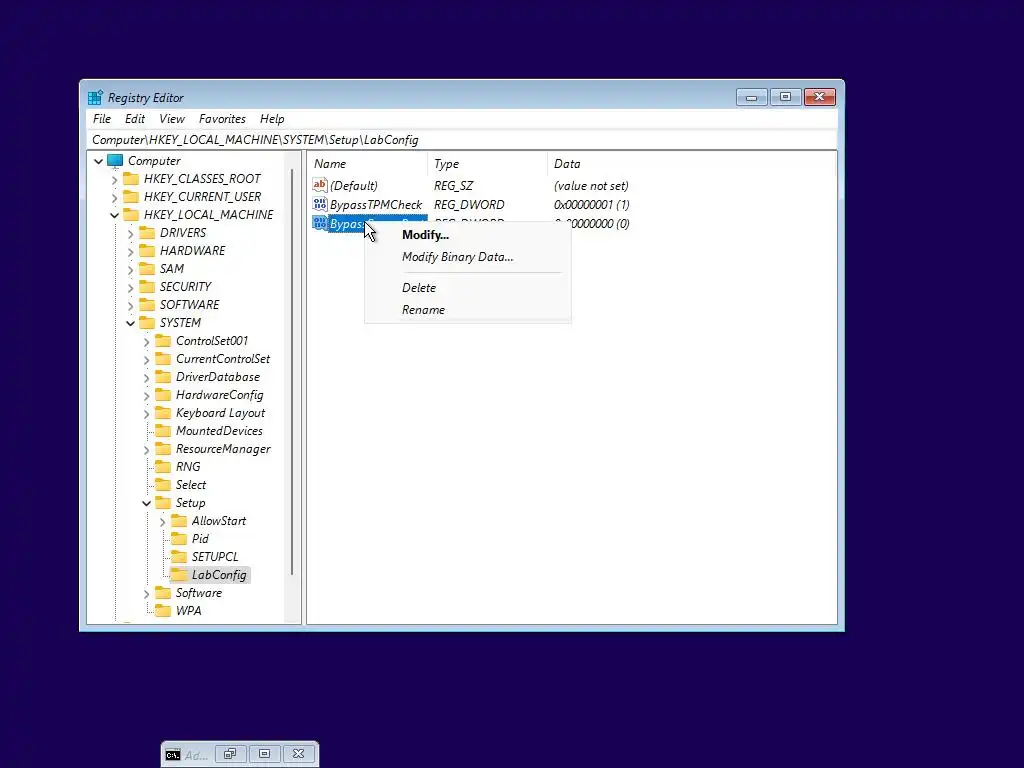Viewport: 1024px width, 768px height.
Task: Click the SYSTEM folder icon
Action: click(x=148, y=323)
